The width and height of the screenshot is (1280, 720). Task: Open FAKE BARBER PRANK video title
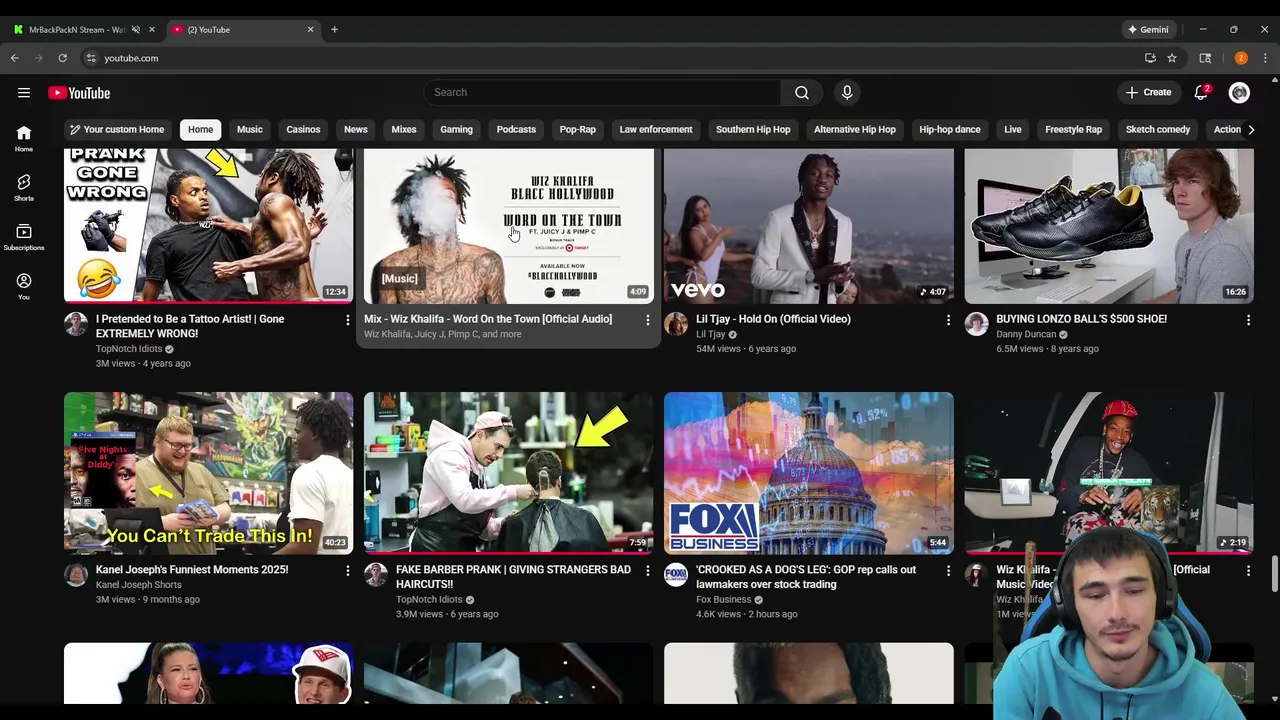pyautogui.click(x=513, y=577)
